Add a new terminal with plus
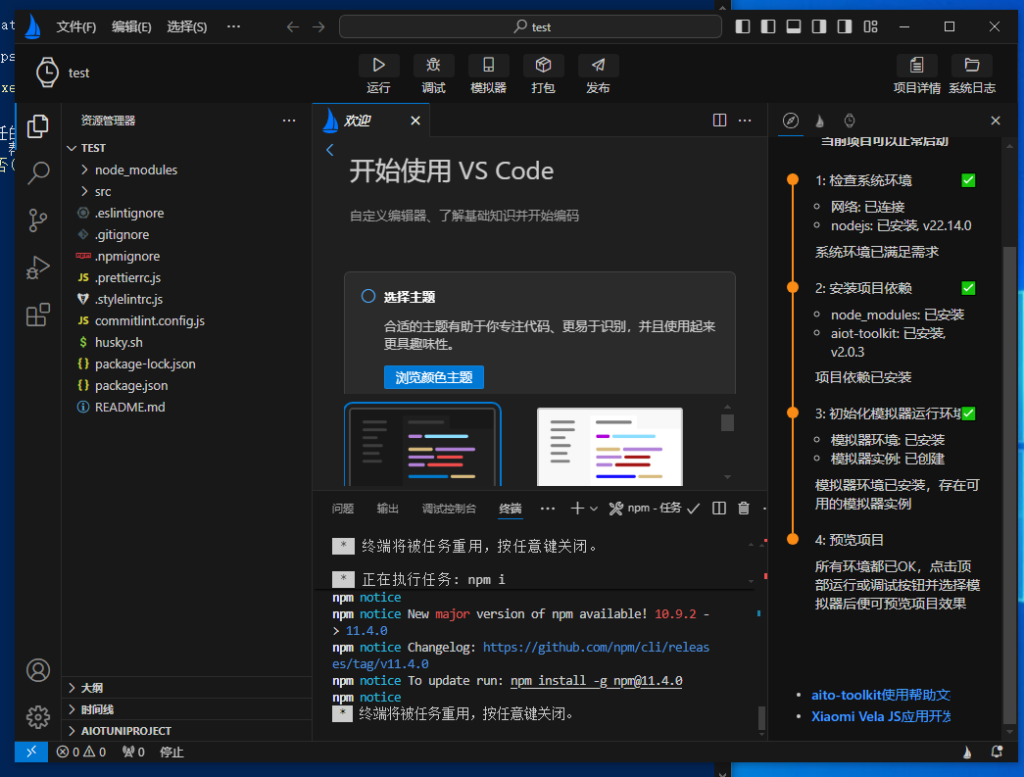This screenshot has height=777, width=1024. coord(577,508)
